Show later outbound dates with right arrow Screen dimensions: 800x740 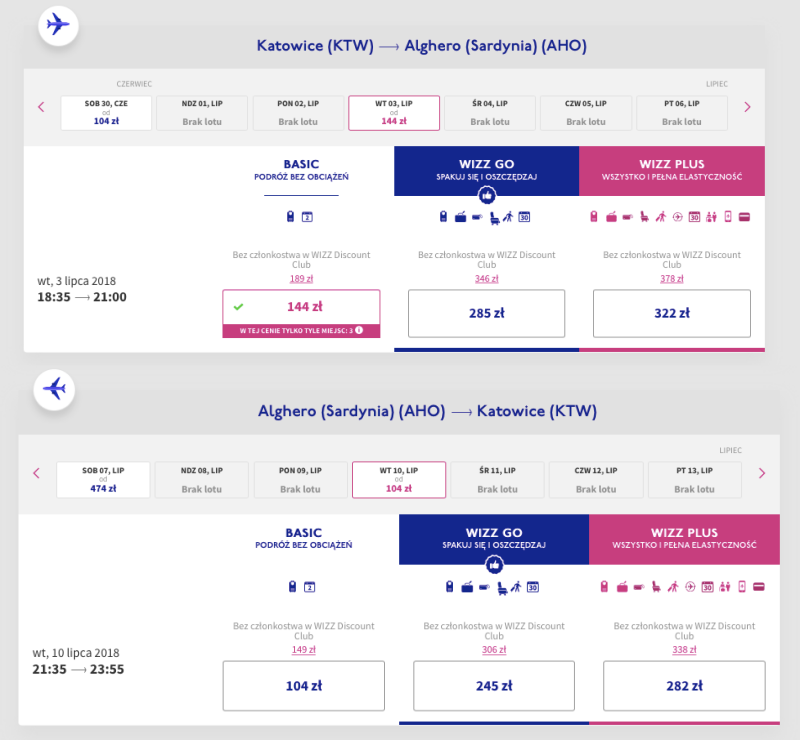(x=747, y=107)
